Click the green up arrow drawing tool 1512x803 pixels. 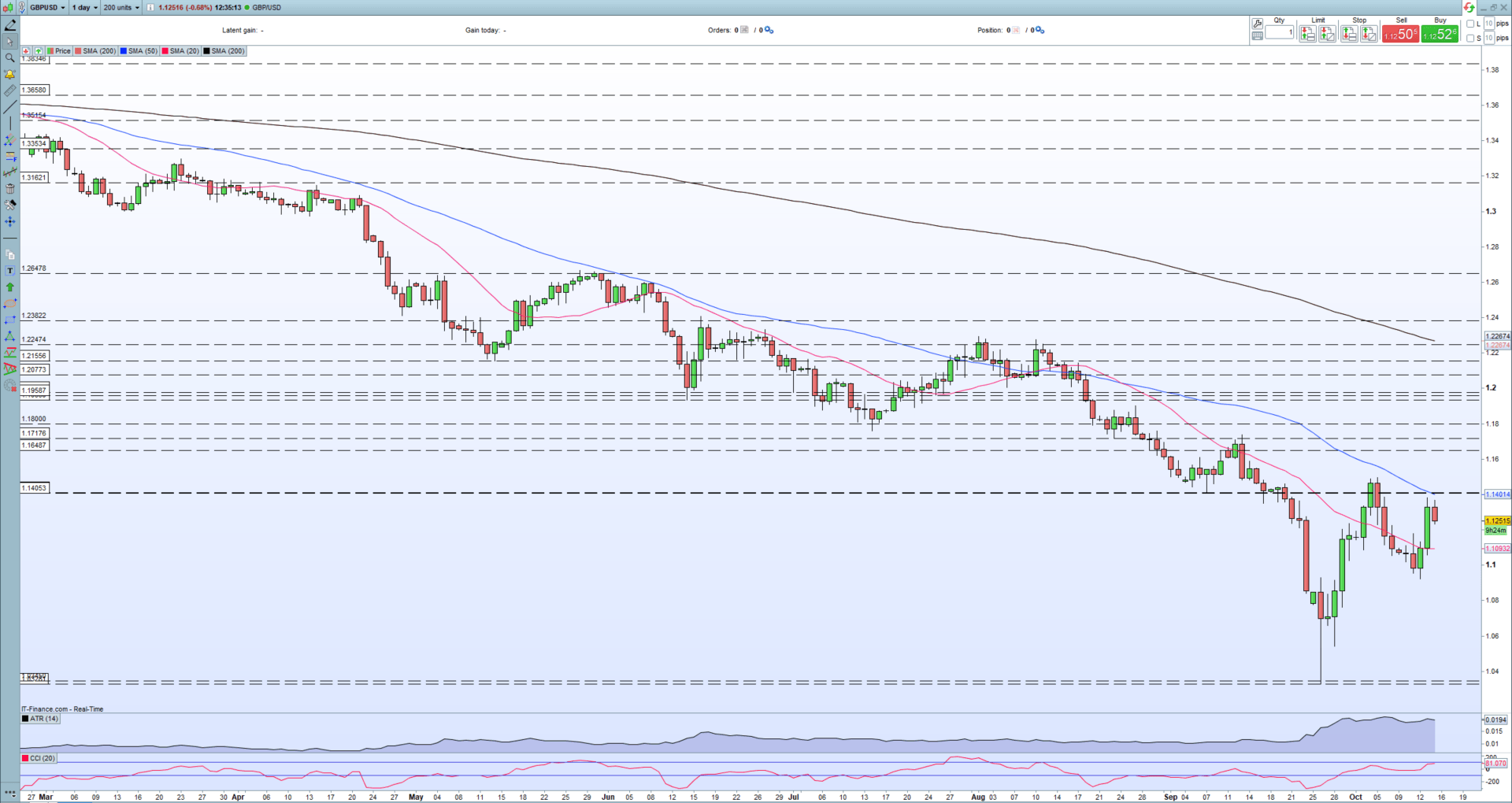click(10, 287)
